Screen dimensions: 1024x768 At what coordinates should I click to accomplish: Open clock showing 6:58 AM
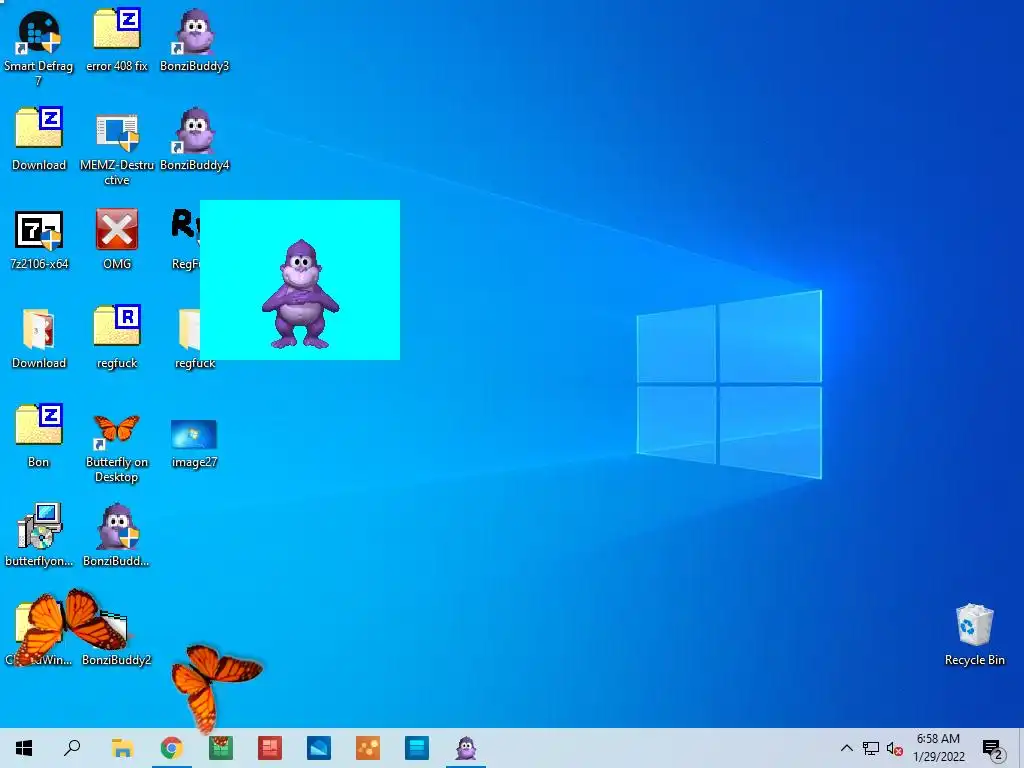pyautogui.click(x=938, y=748)
